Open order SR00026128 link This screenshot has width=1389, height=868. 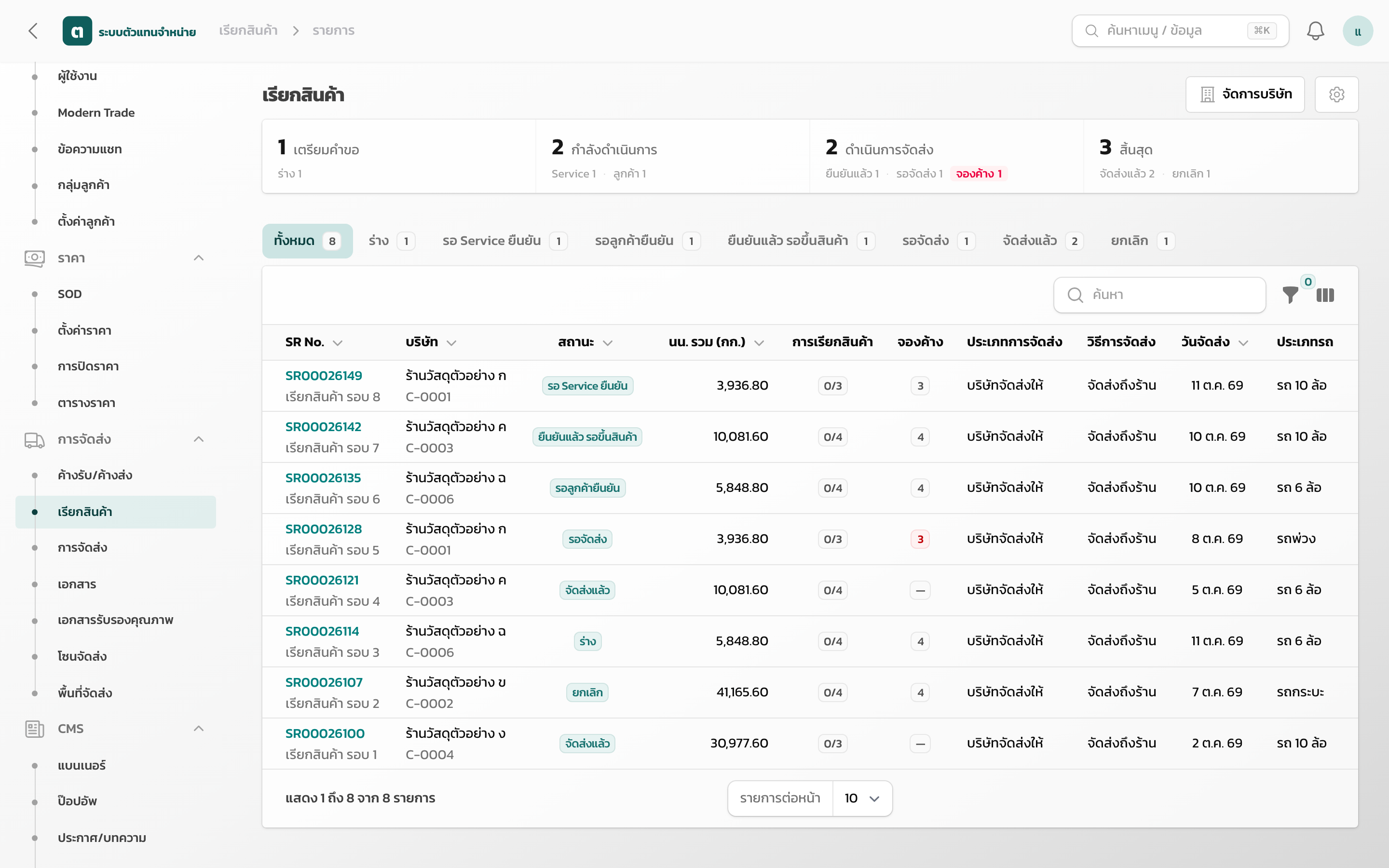pyautogui.click(x=324, y=529)
